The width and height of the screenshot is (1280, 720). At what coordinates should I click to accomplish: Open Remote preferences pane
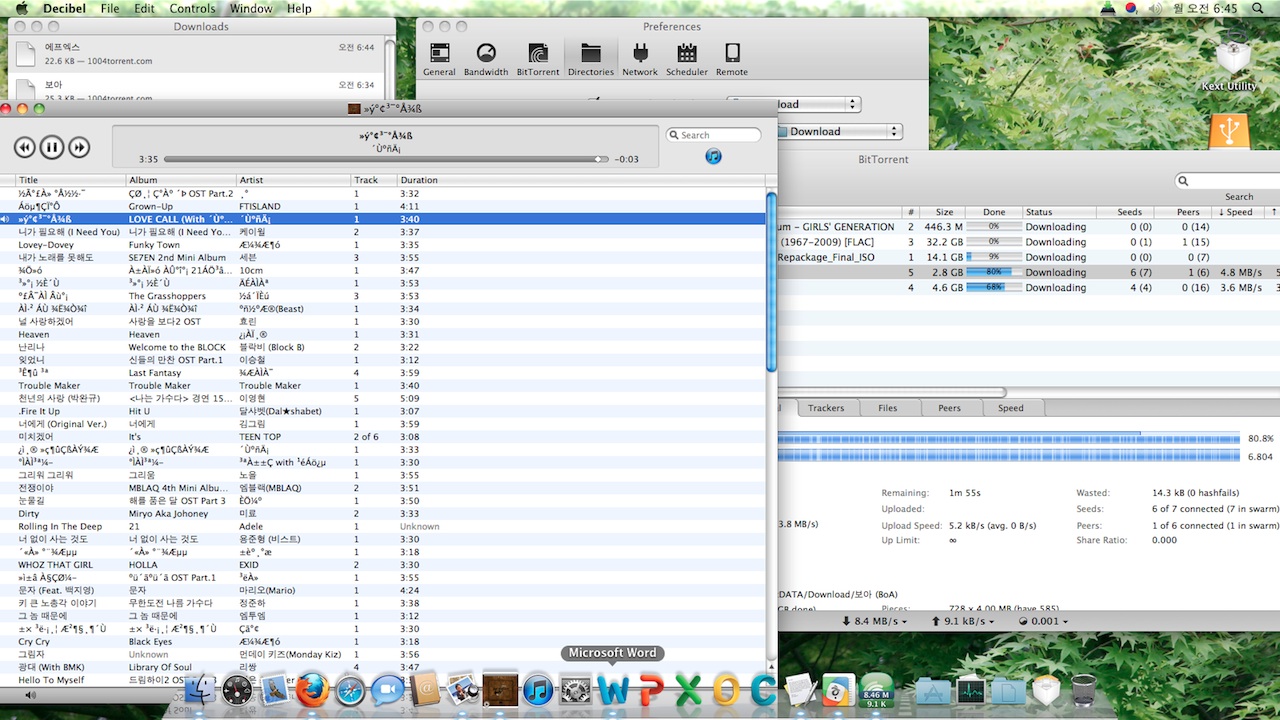point(732,59)
